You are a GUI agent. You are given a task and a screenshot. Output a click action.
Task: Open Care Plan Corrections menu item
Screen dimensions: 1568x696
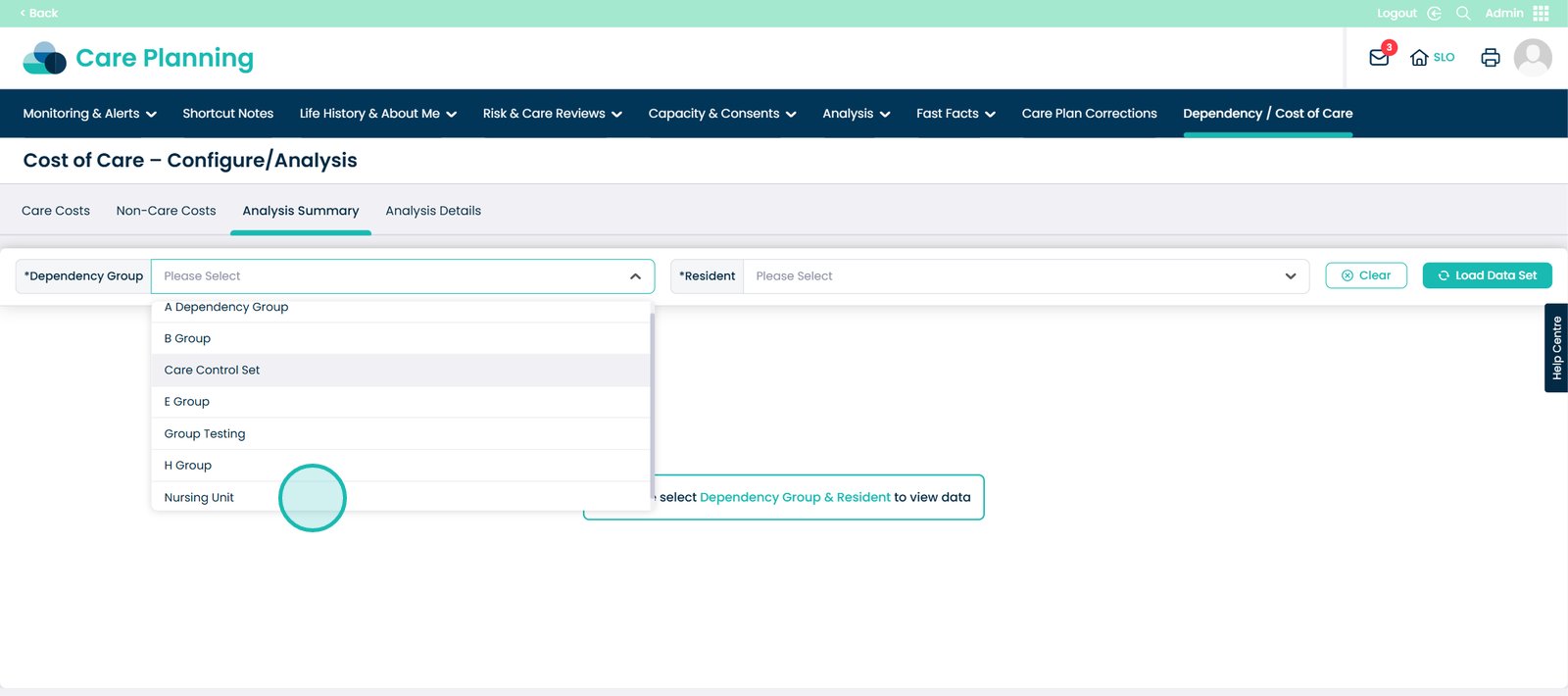coord(1089,114)
